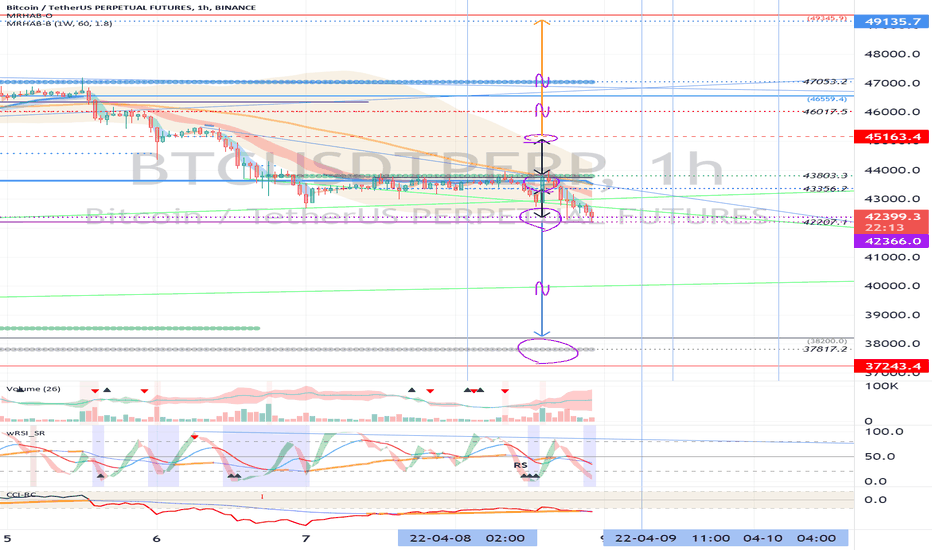Click the red 37243.4 price label
Image resolution: width=932 pixels, height=550 pixels.
point(890,366)
